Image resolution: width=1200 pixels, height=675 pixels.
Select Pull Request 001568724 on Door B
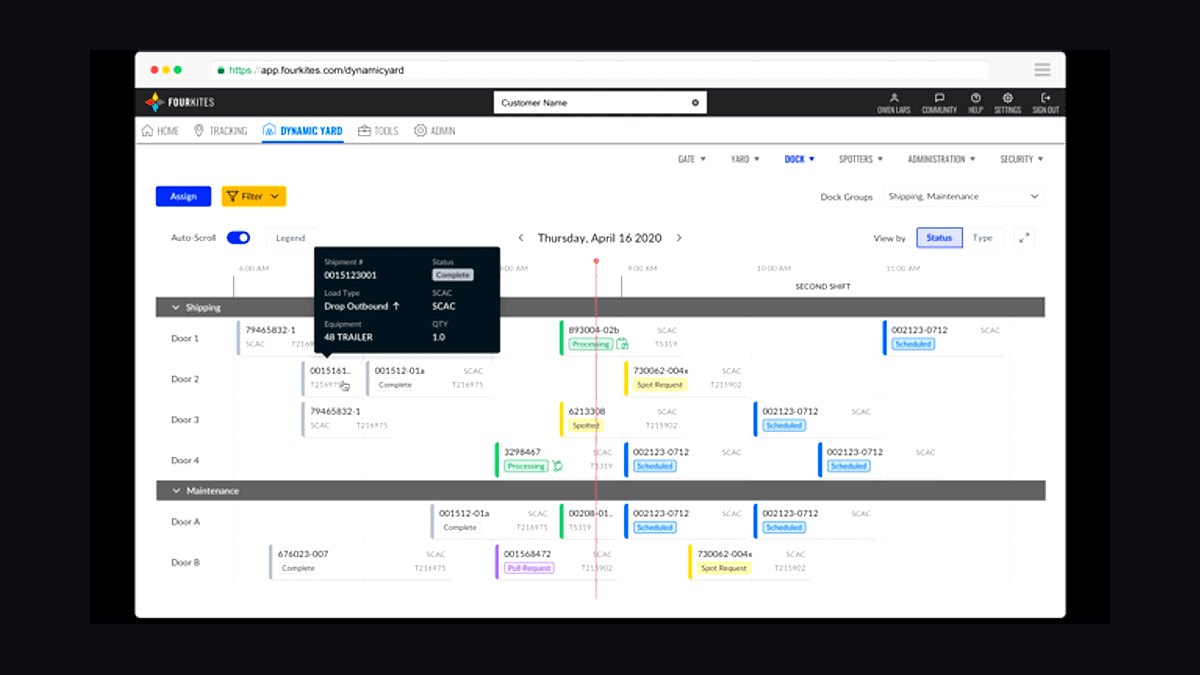pos(555,561)
